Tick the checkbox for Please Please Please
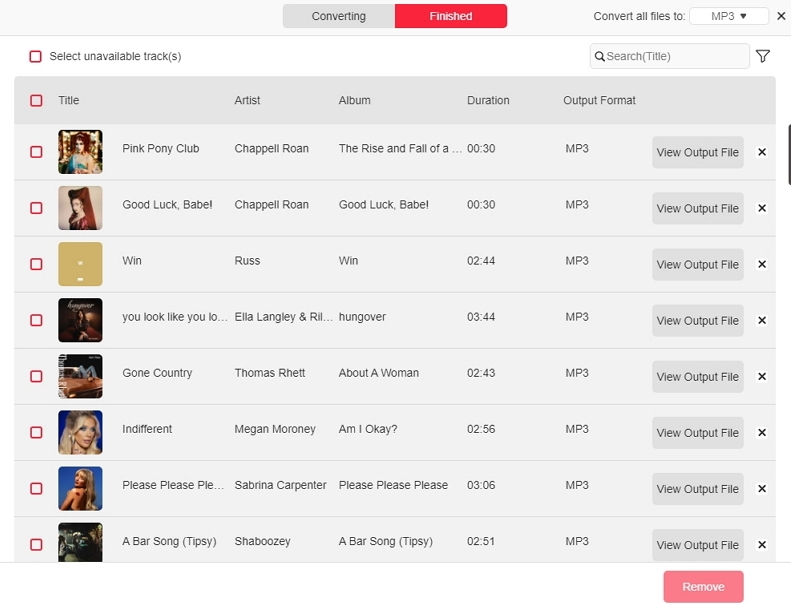The height and width of the screenshot is (606, 791). pyautogui.click(x=36, y=488)
